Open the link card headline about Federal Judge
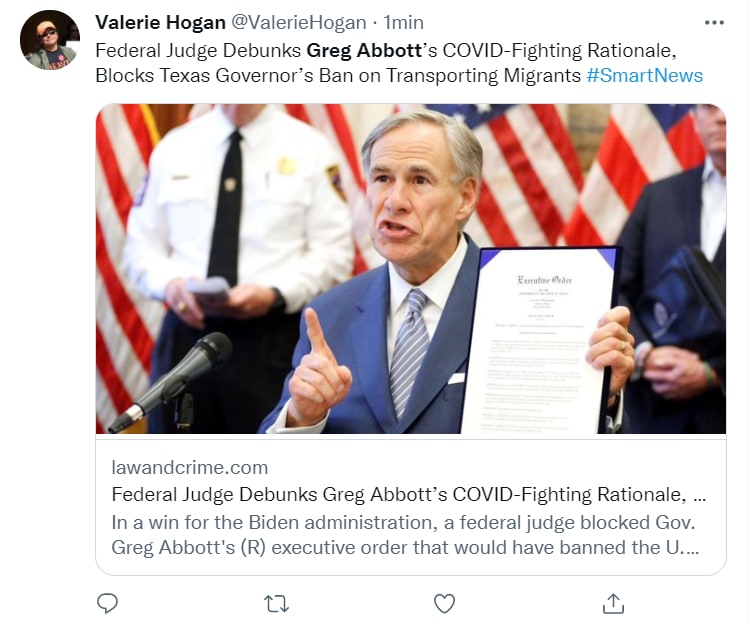The height and width of the screenshot is (623, 749). [408, 494]
